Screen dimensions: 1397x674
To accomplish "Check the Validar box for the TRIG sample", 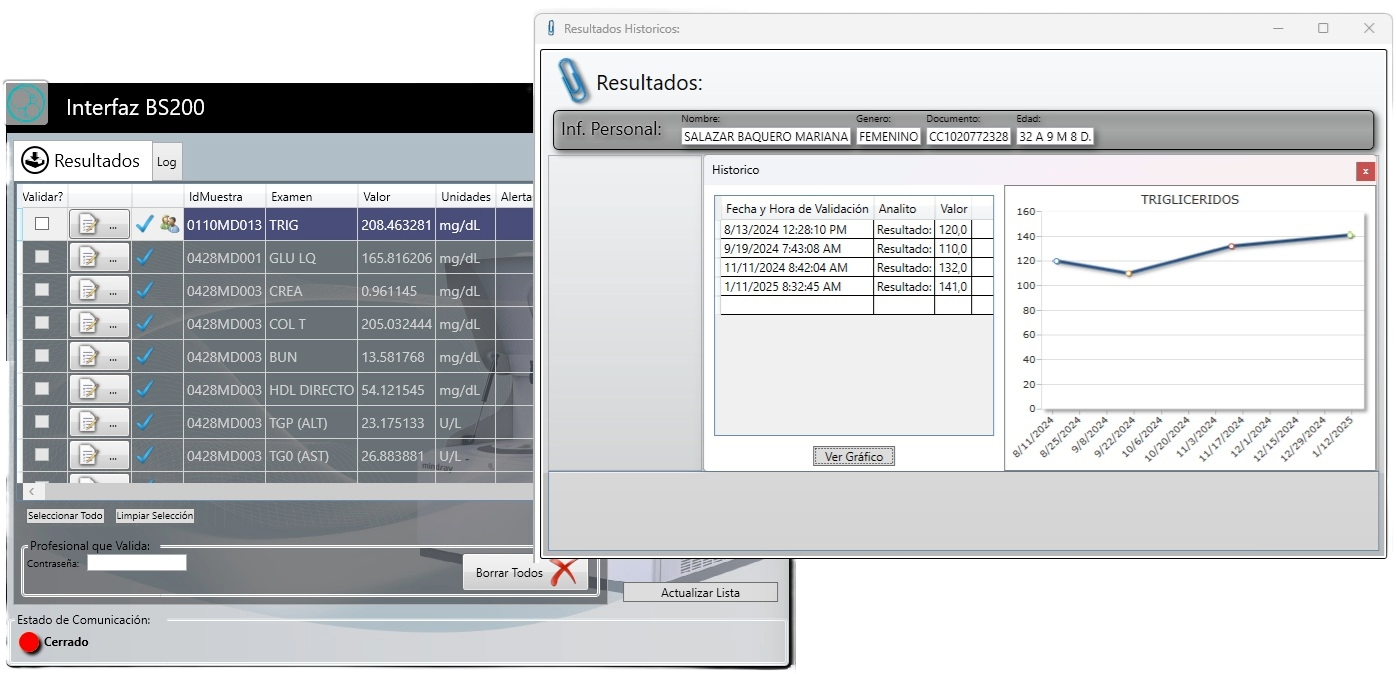I will [x=42, y=224].
